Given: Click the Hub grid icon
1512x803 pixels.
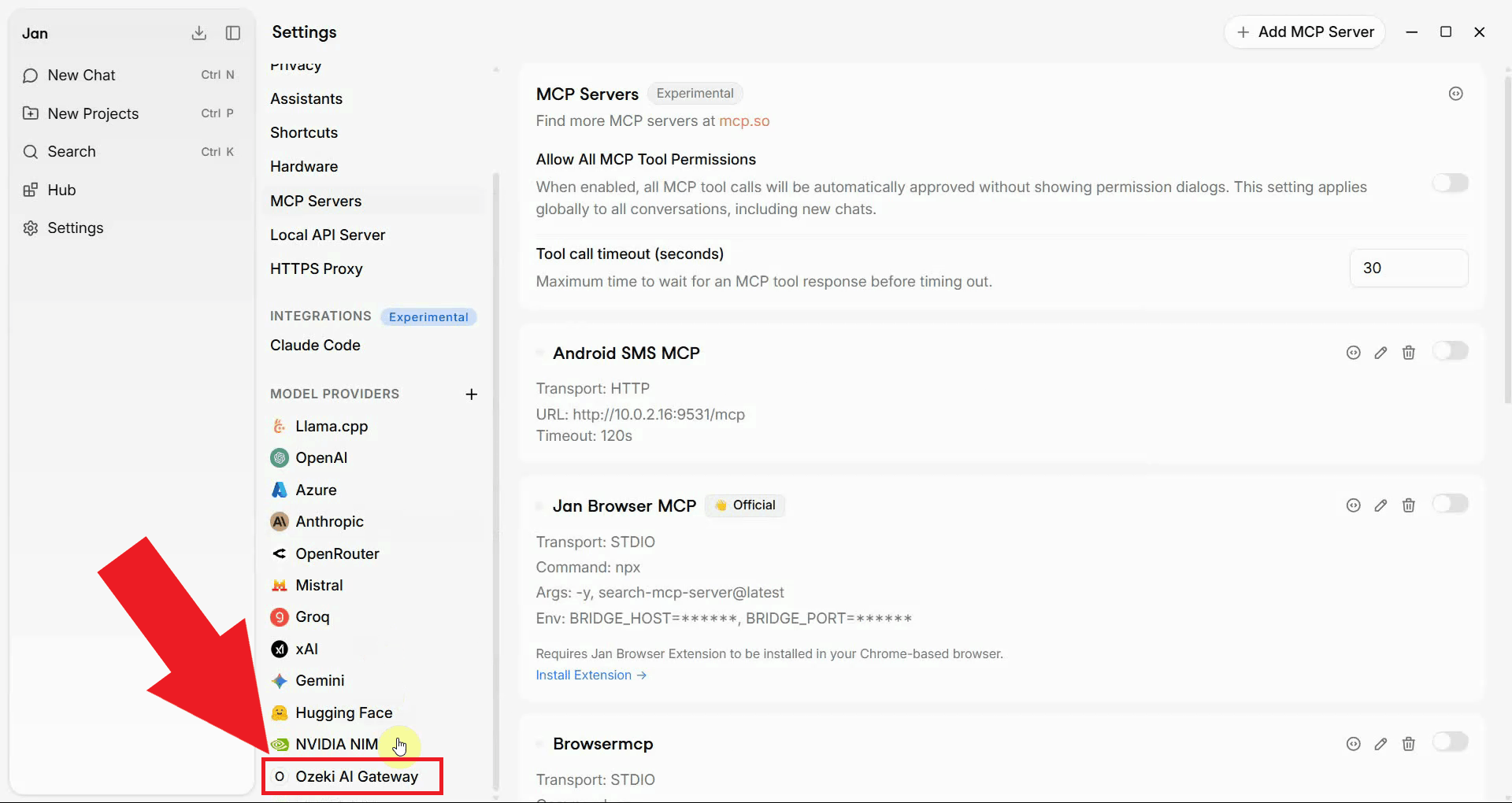Looking at the screenshot, I should pyautogui.click(x=31, y=190).
